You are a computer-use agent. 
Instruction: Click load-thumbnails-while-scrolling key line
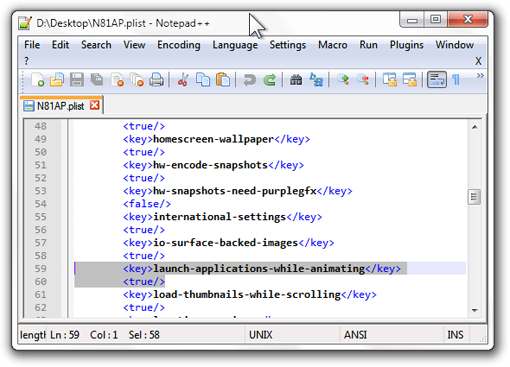(x=250, y=295)
